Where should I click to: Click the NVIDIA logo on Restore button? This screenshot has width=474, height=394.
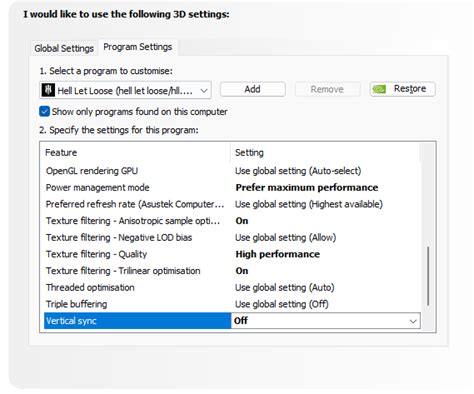(x=379, y=89)
